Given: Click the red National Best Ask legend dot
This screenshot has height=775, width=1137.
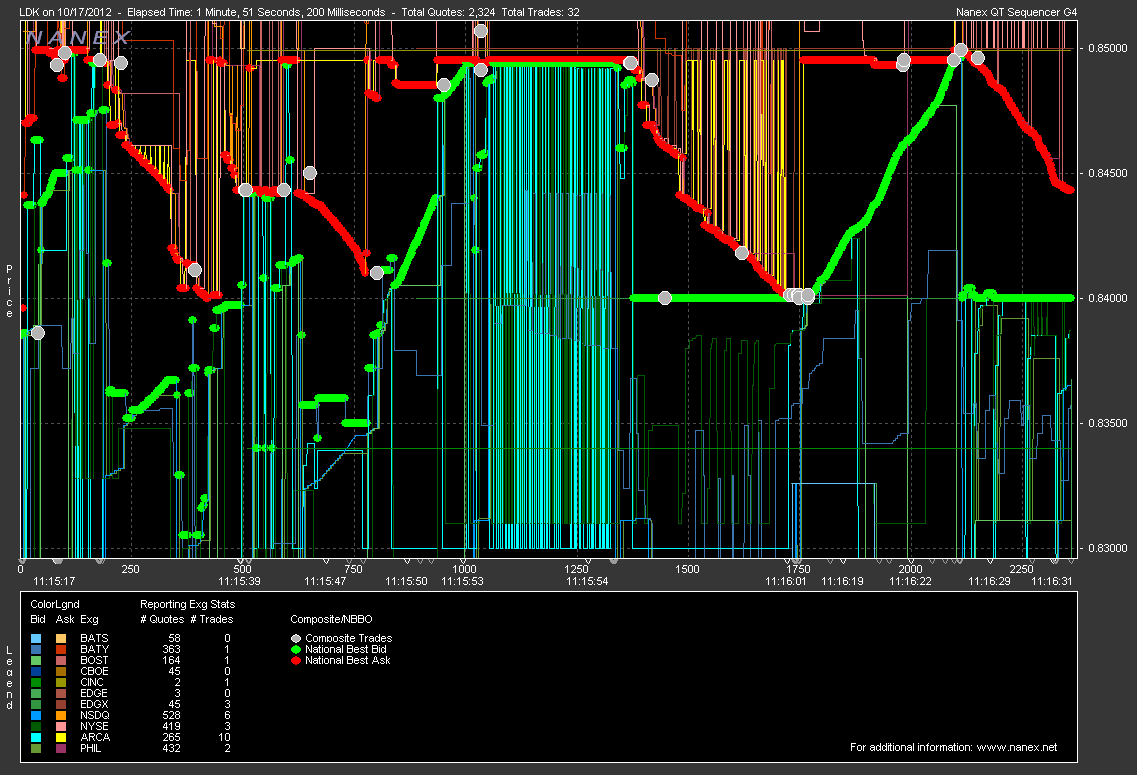Looking at the screenshot, I should click(x=296, y=660).
